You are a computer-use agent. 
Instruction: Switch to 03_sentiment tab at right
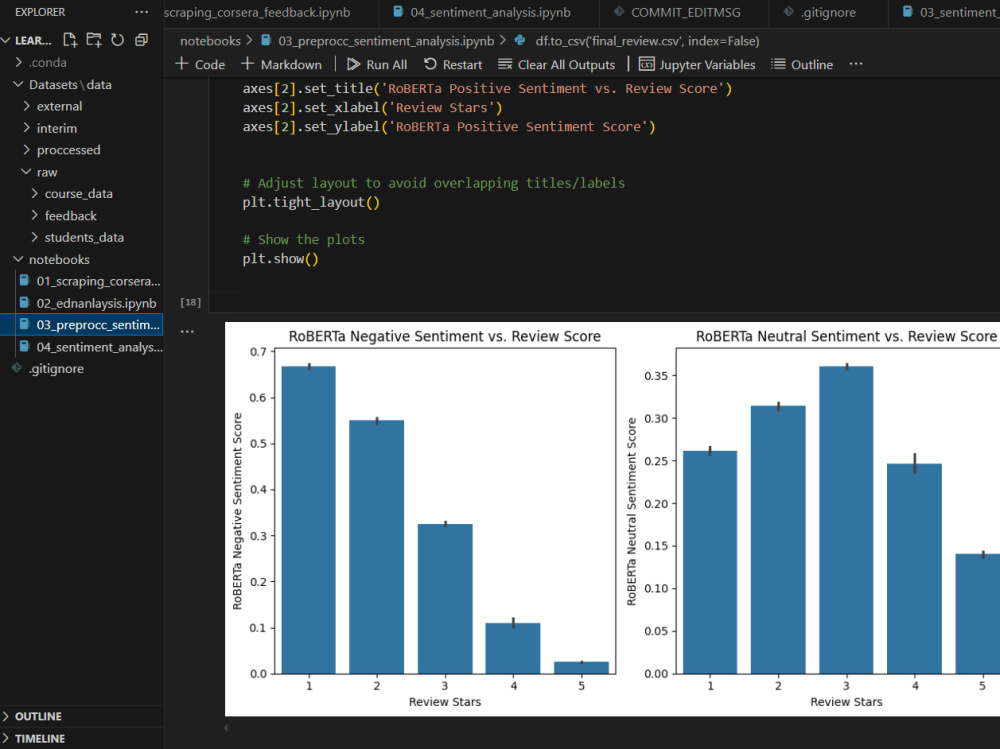[x=946, y=12]
